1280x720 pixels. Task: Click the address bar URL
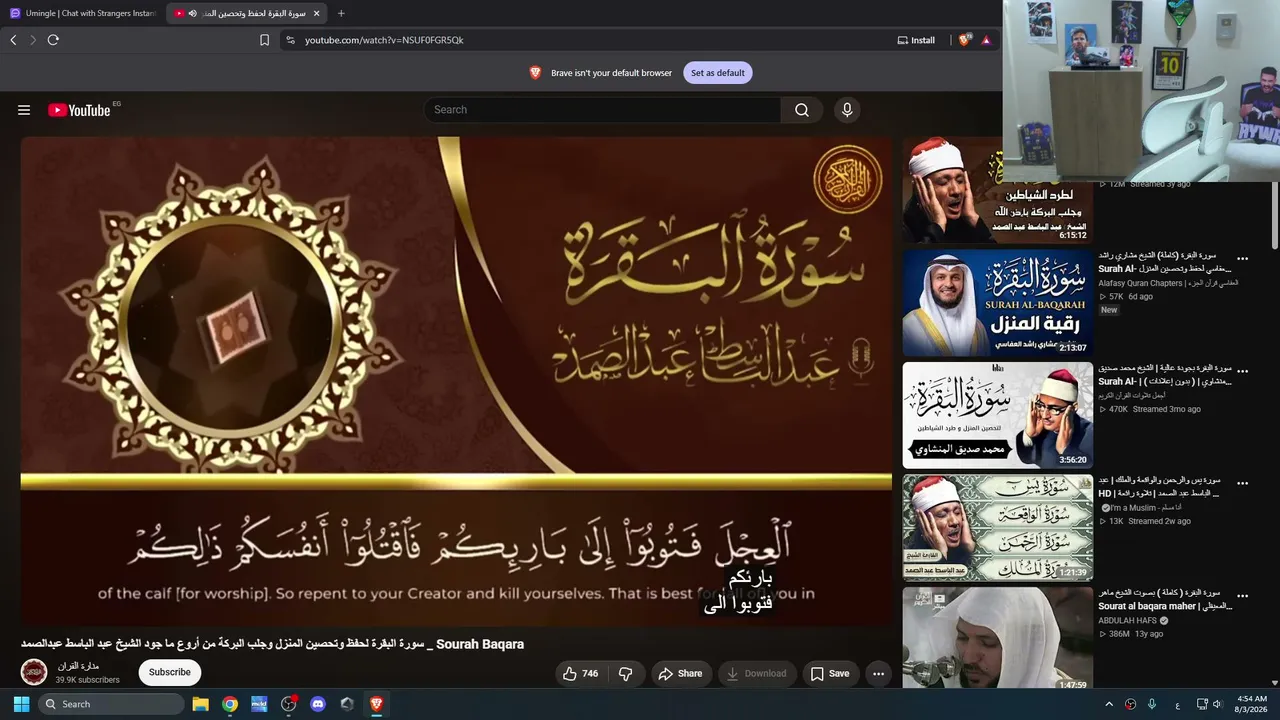384,40
